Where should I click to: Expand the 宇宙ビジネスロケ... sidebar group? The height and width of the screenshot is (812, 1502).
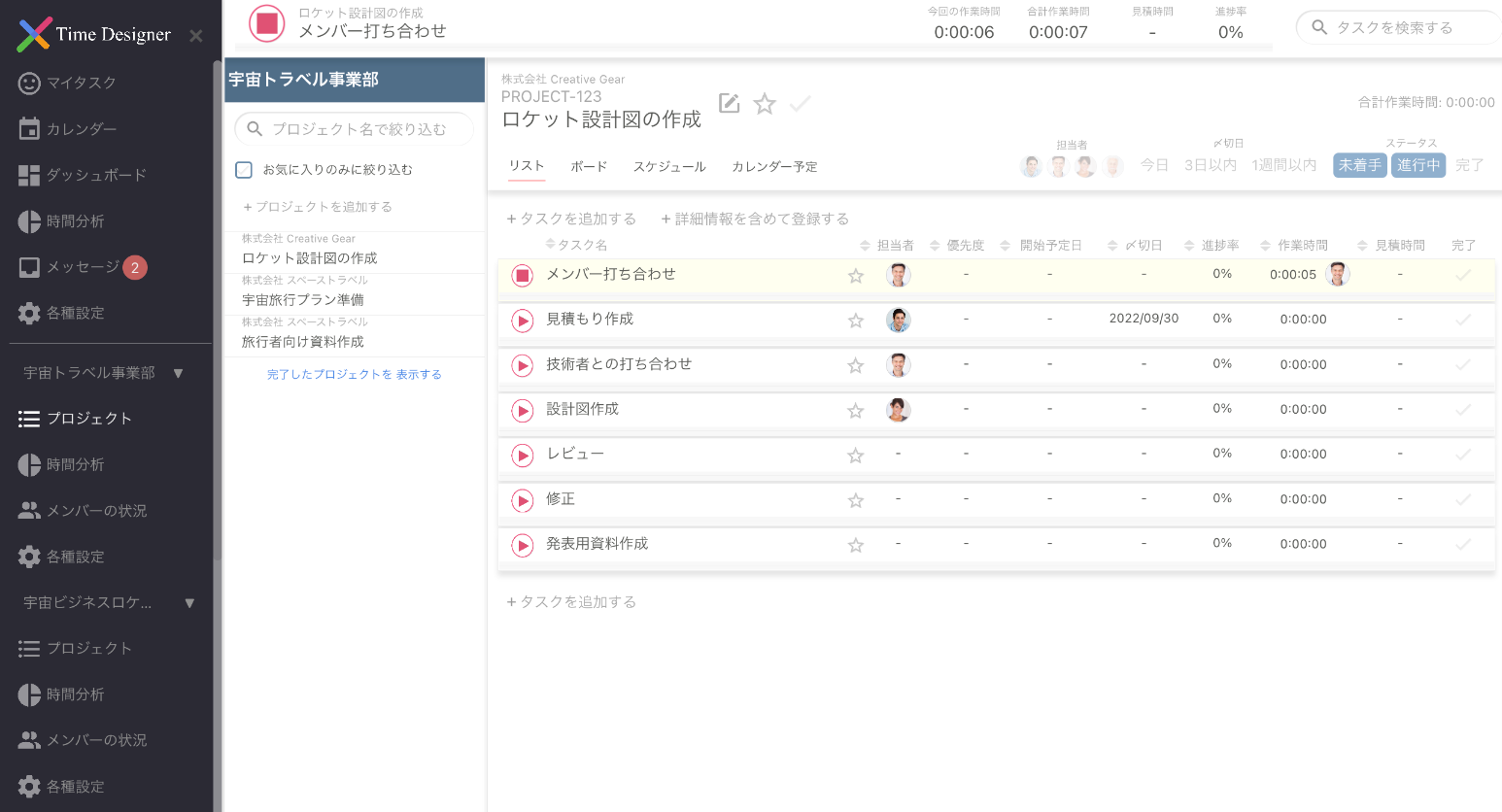(189, 603)
